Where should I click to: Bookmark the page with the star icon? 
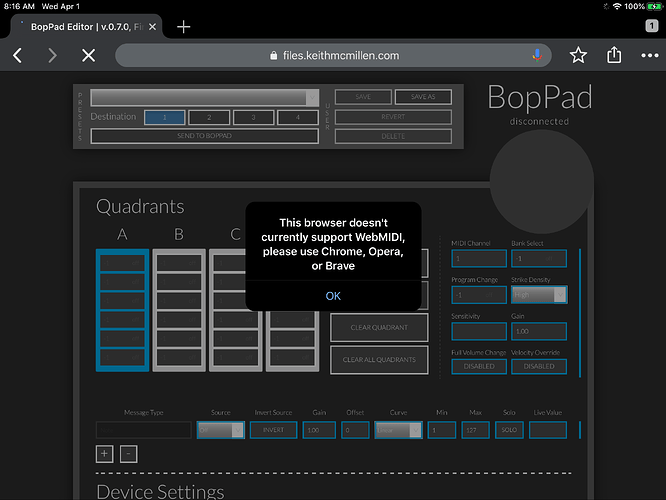[578, 55]
